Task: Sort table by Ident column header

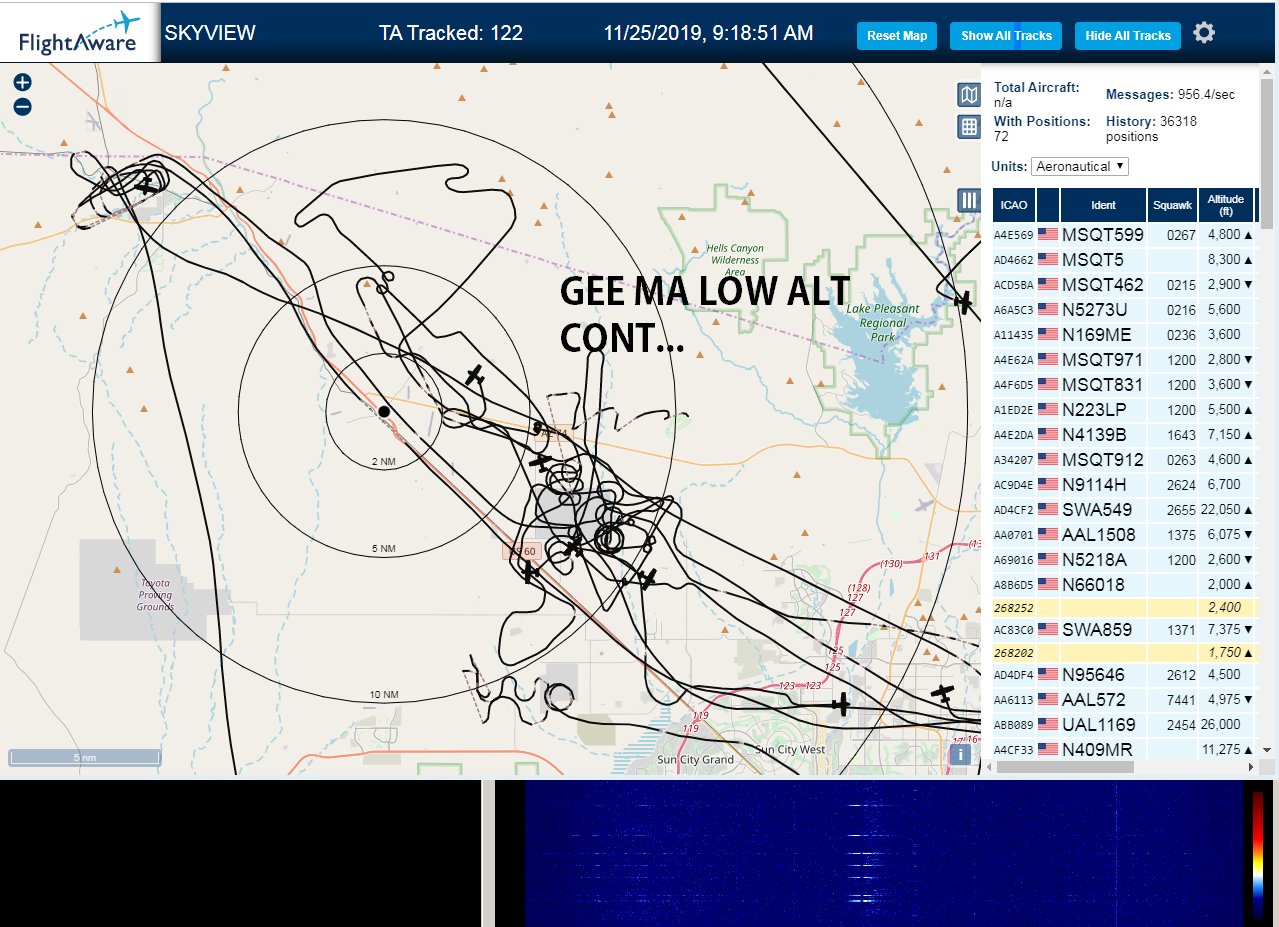Action: click(1103, 205)
